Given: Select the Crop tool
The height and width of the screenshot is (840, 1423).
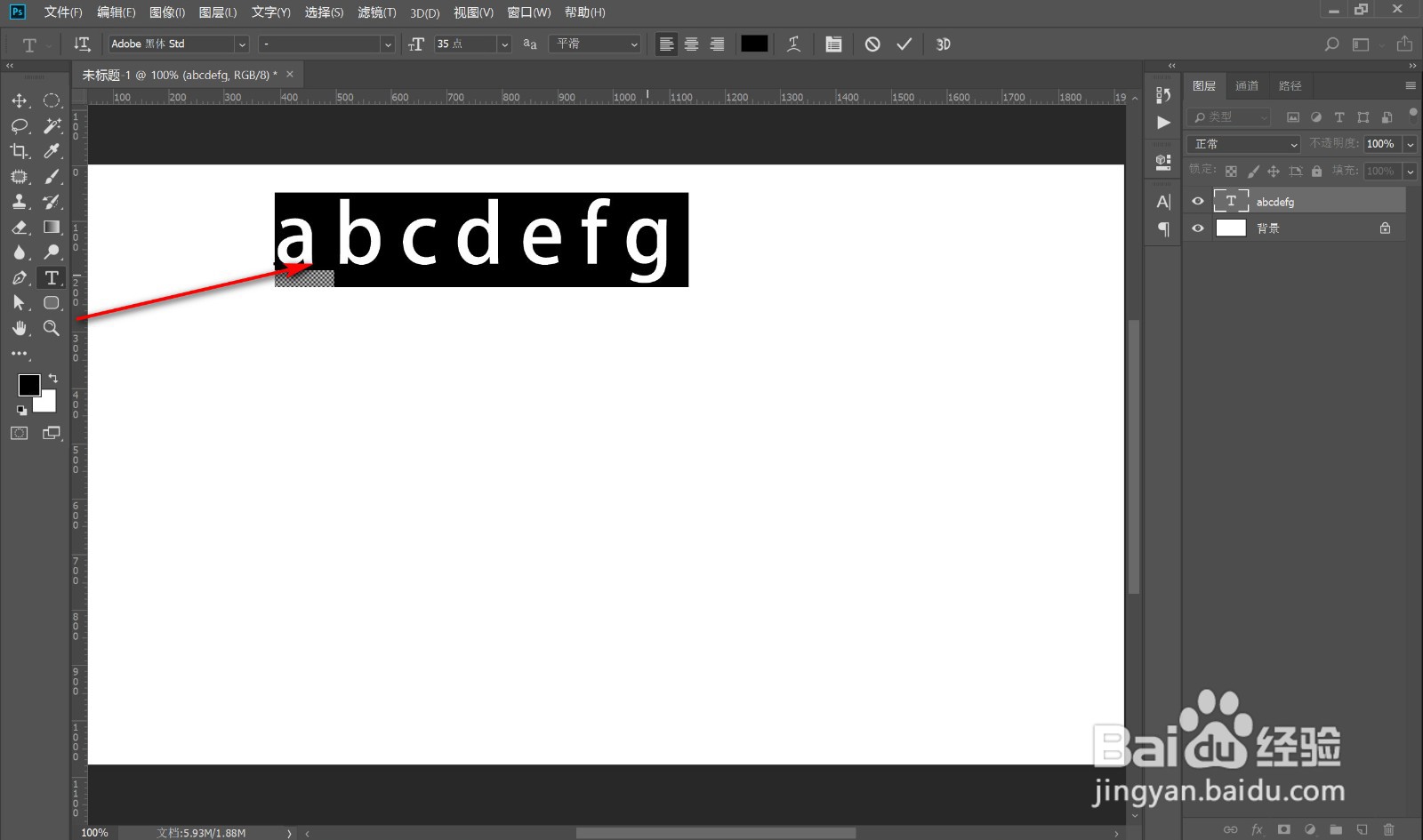Looking at the screenshot, I should coord(20,151).
